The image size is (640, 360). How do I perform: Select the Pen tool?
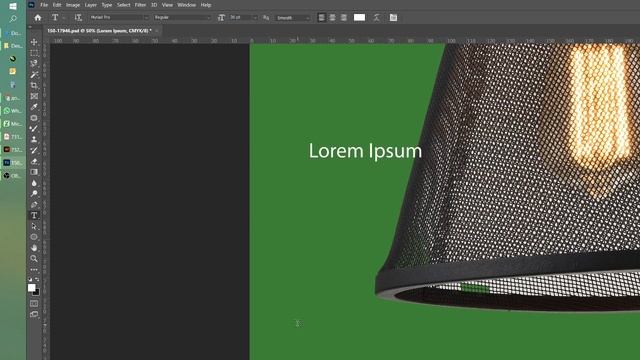(x=34, y=204)
